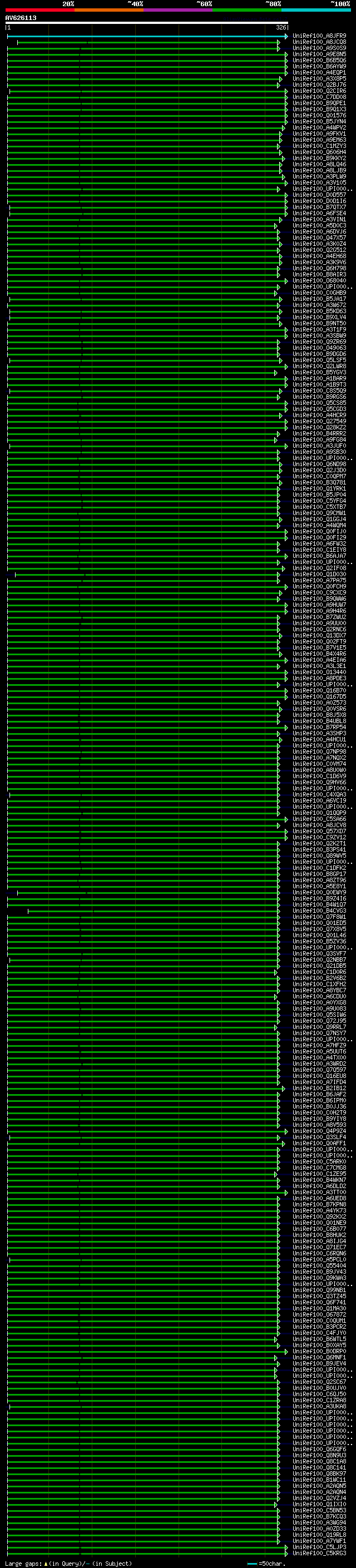
Task: Click the red 20% identity legend bar
Action: coord(39,10)
